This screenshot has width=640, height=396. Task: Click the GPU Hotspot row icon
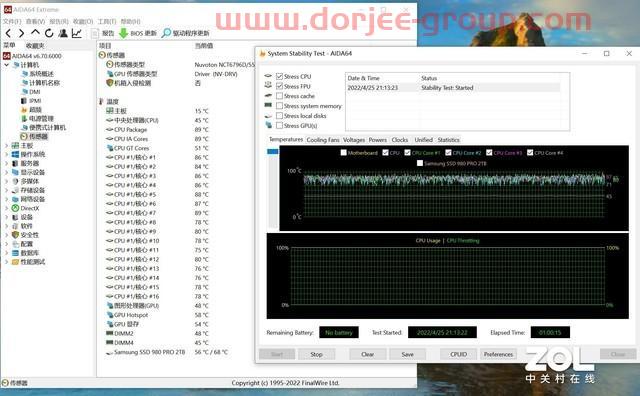109,315
